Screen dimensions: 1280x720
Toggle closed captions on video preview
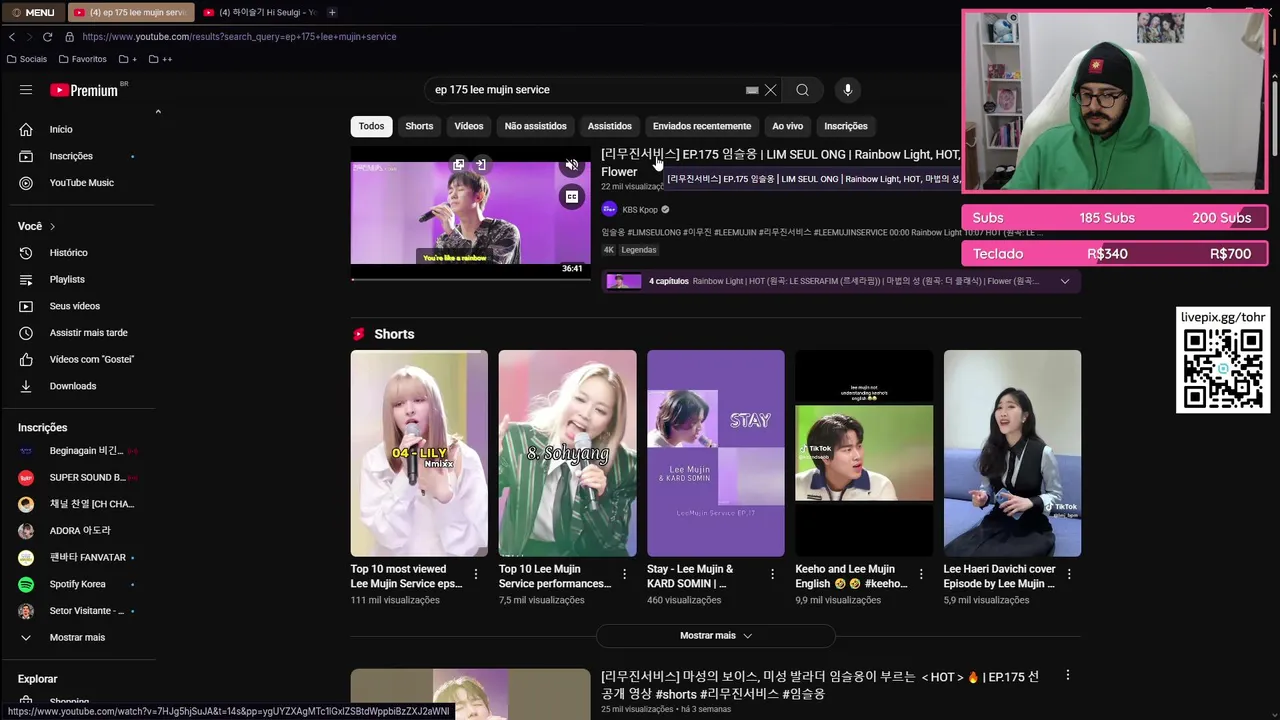pos(572,197)
